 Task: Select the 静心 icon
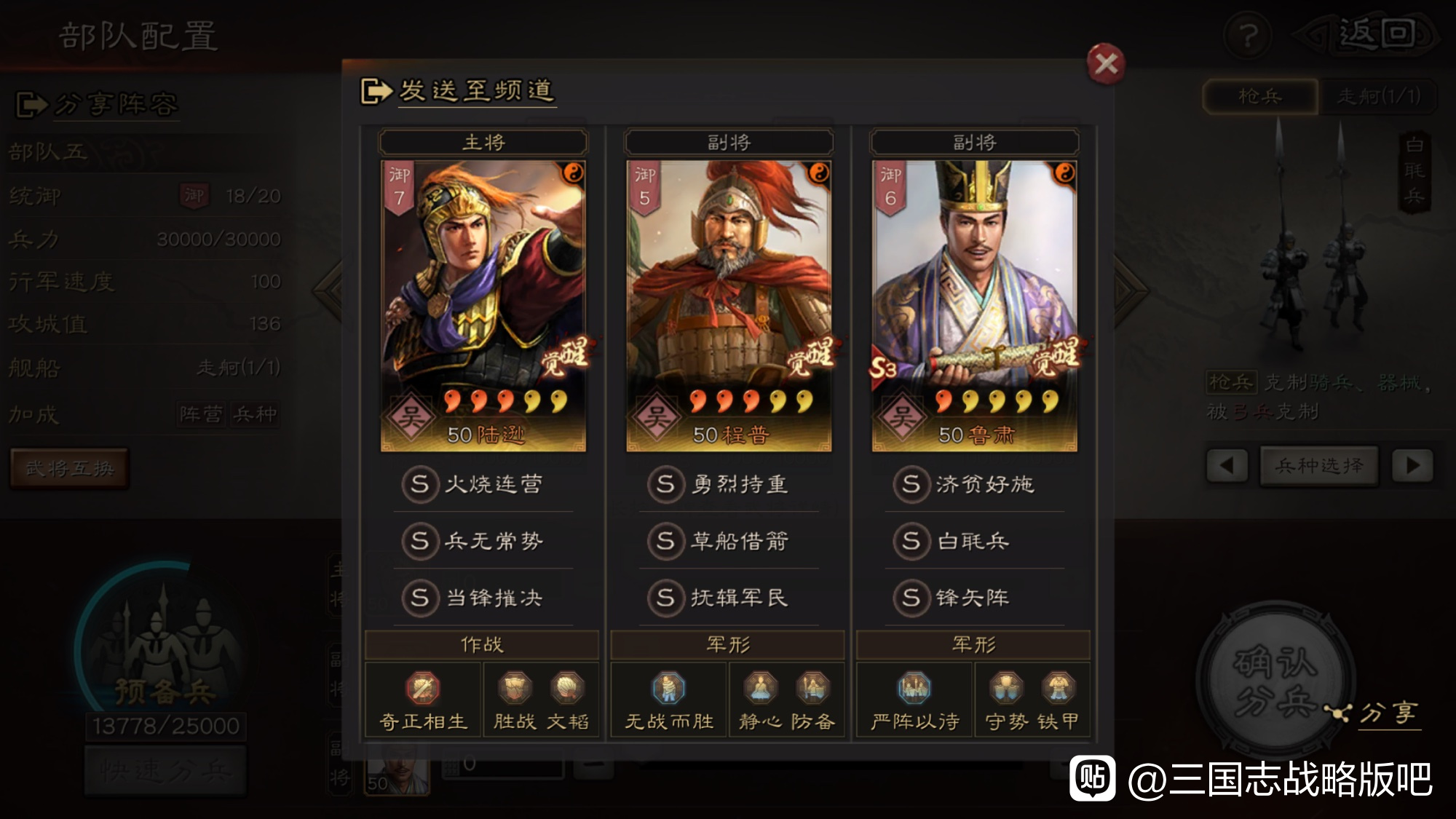tap(761, 688)
